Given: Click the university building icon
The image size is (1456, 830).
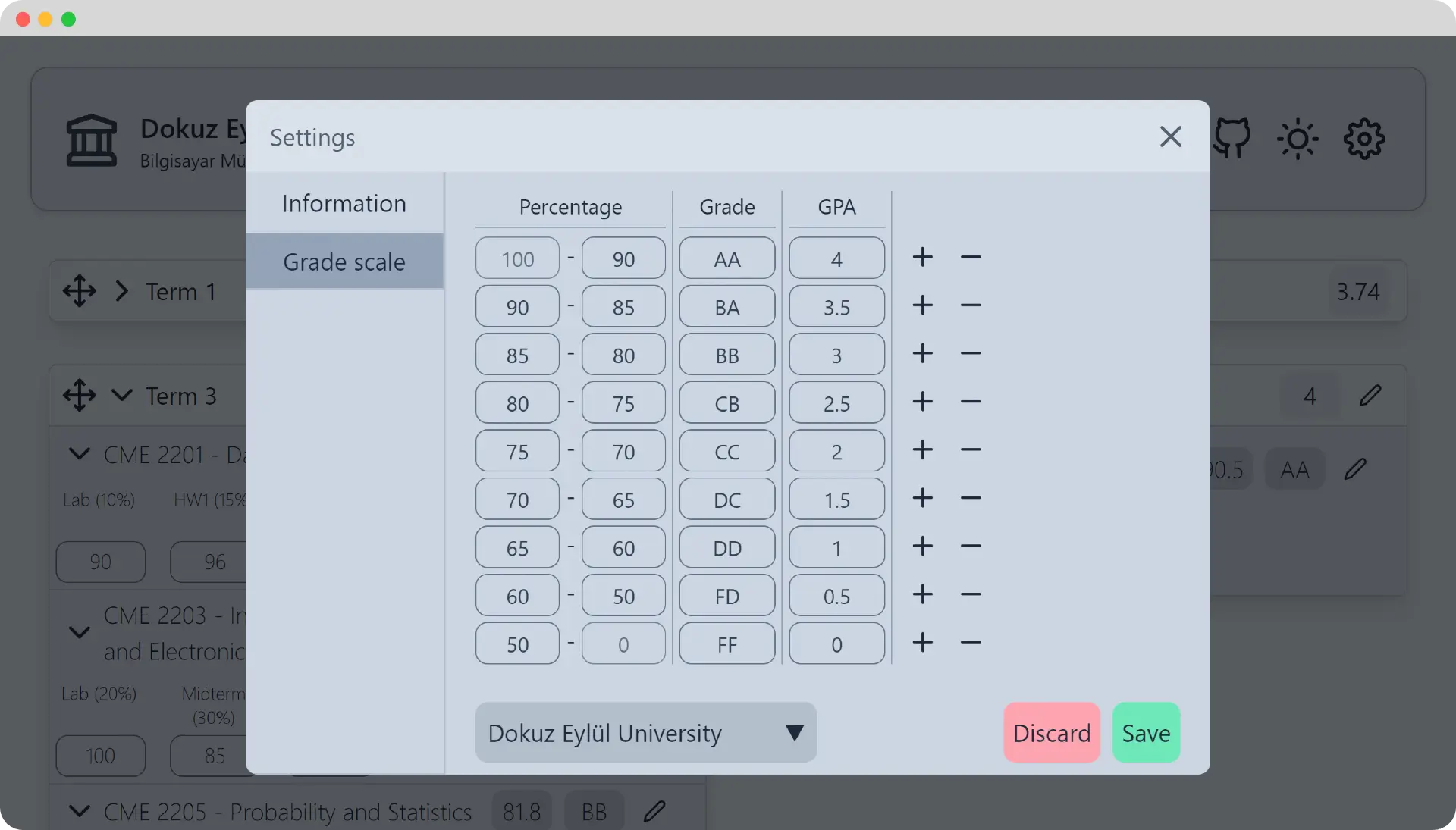Looking at the screenshot, I should (x=92, y=141).
